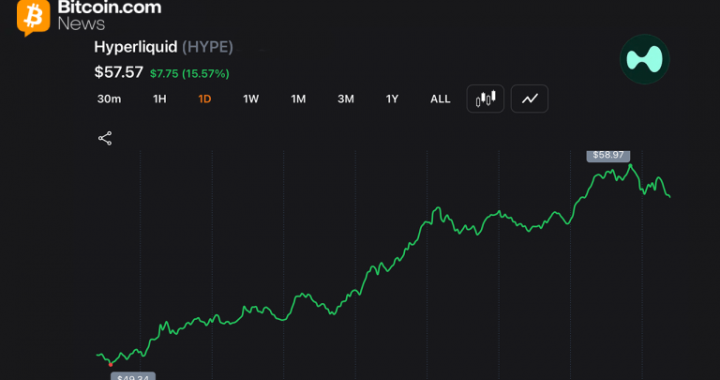Click the red low-point marker on chart
Screen dimensions: 720x380
111,365
